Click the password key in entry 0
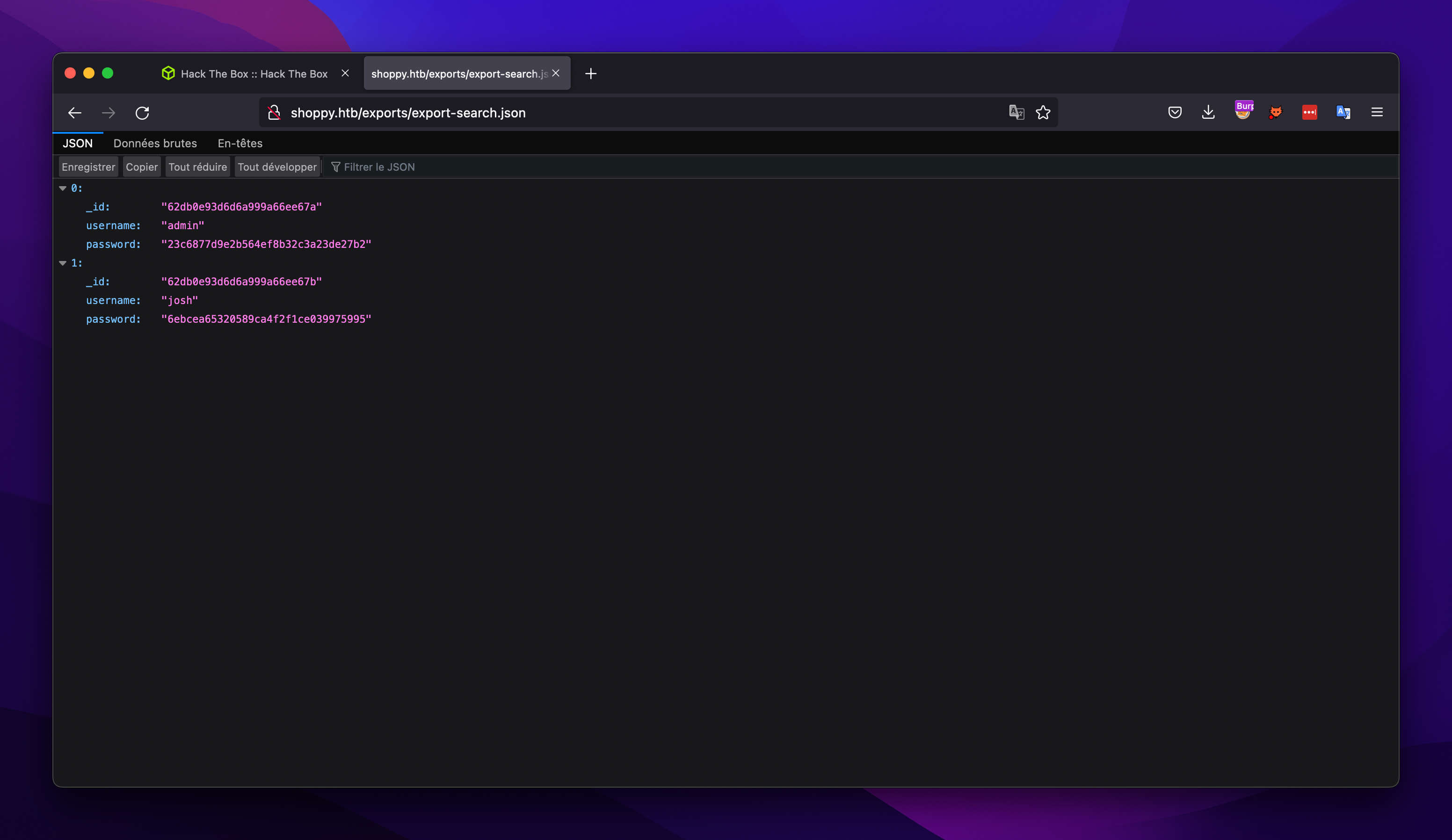 tap(114, 244)
